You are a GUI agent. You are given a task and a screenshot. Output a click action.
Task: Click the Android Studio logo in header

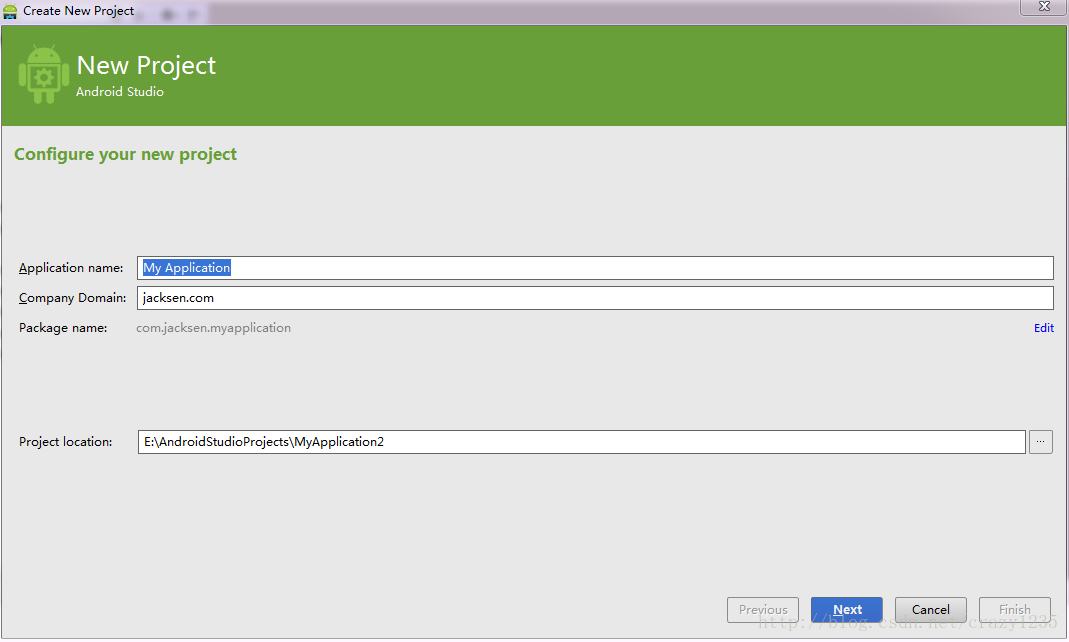[44, 75]
